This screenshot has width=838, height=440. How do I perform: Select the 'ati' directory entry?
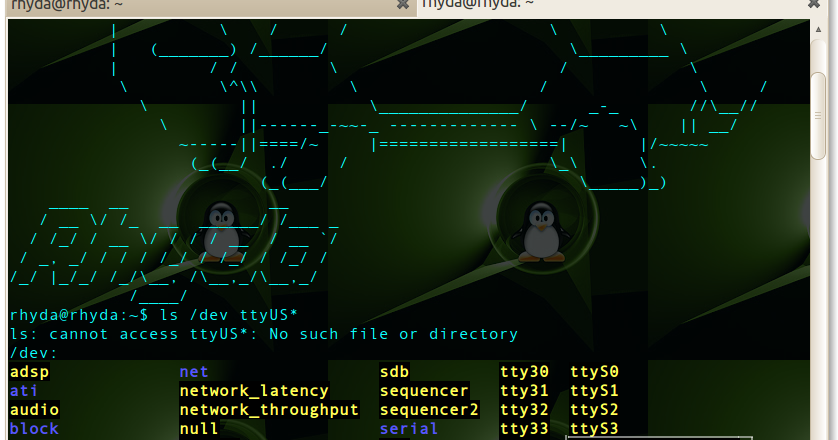24,391
